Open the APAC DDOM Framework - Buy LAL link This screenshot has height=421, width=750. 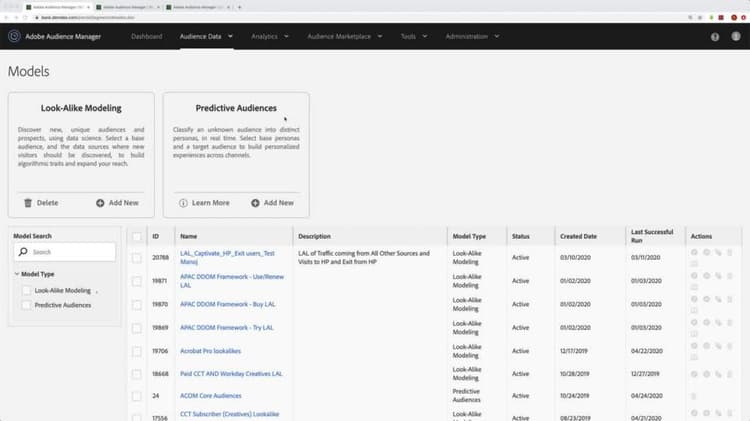tap(228, 304)
